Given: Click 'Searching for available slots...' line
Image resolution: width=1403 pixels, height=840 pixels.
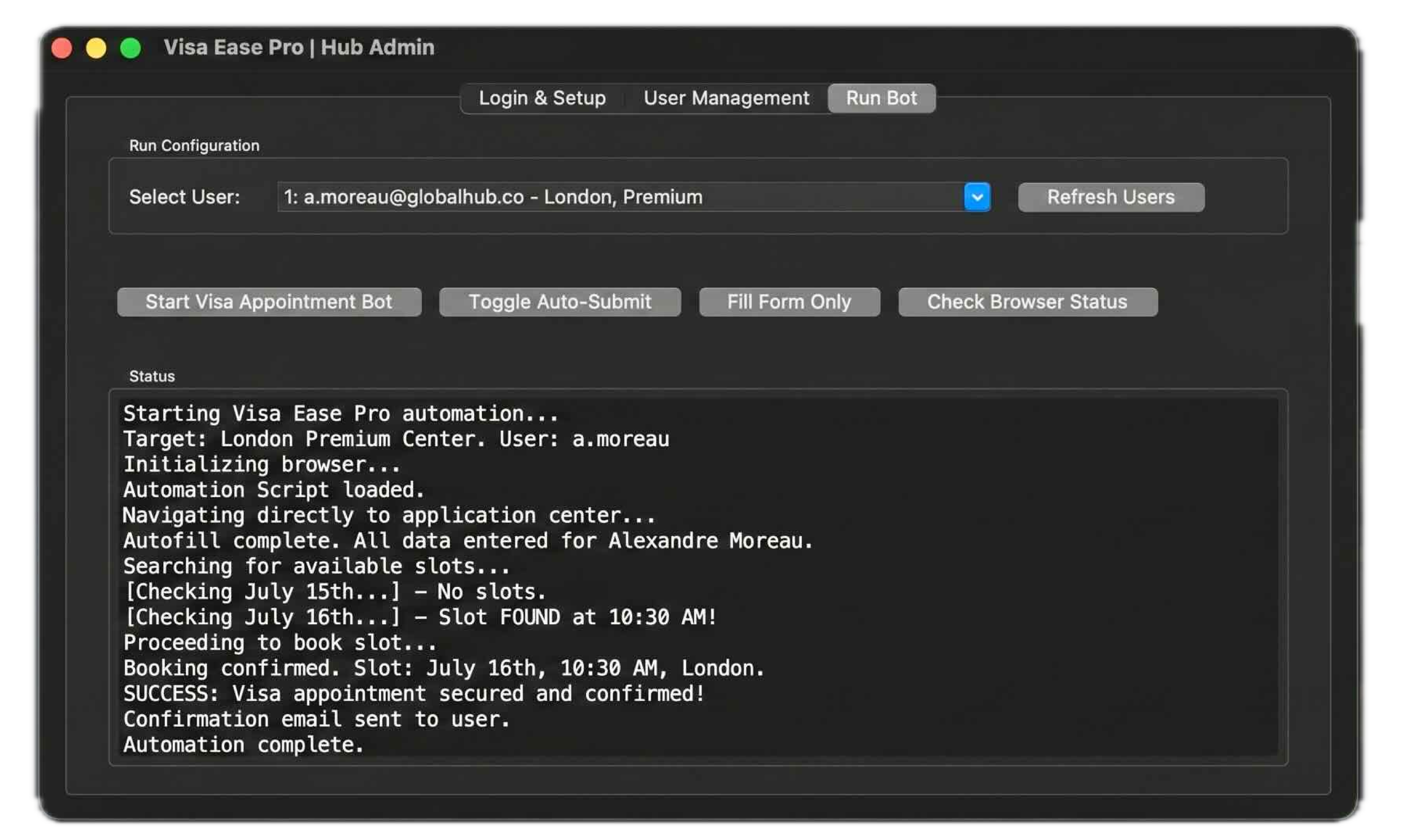Looking at the screenshot, I should pyautogui.click(x=317, y=566).
